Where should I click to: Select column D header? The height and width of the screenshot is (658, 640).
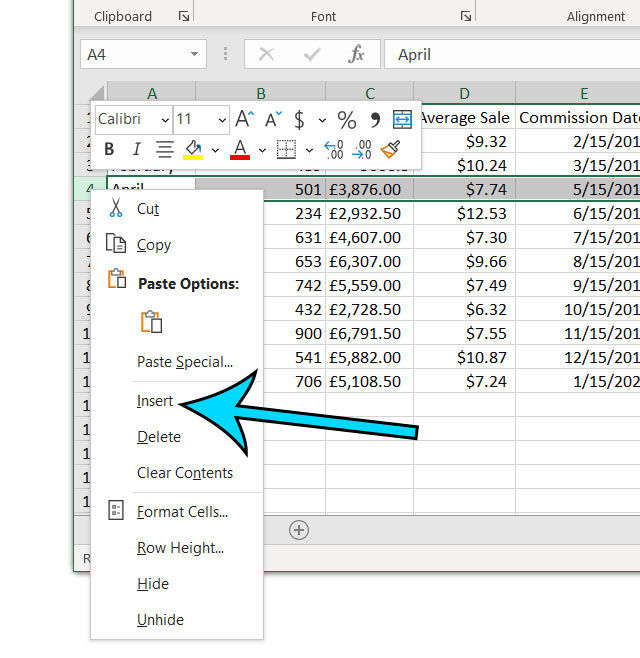(465, 93)
